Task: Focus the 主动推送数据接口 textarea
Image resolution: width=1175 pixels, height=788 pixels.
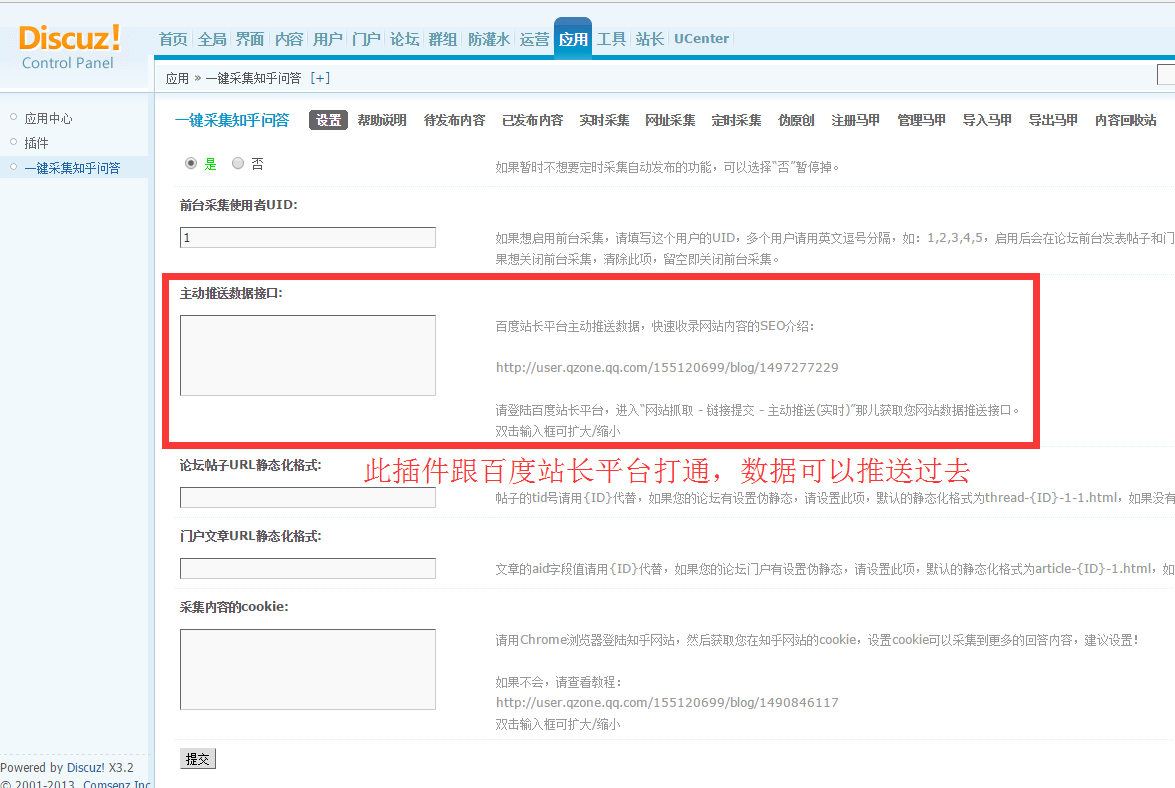Action: [x=308, y=355]
